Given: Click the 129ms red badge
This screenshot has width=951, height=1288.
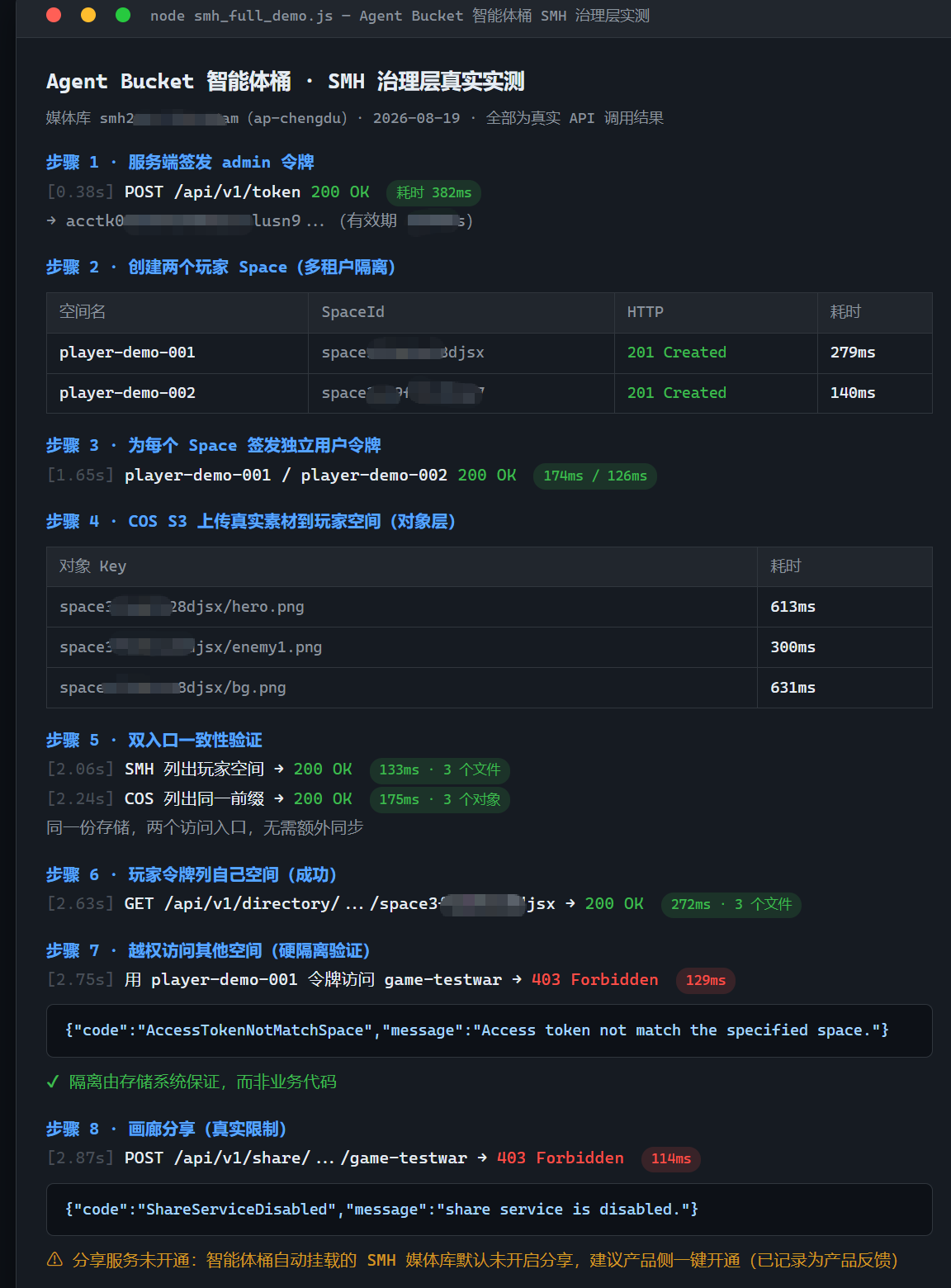Looking at the screenshot, I should [706, 981].
